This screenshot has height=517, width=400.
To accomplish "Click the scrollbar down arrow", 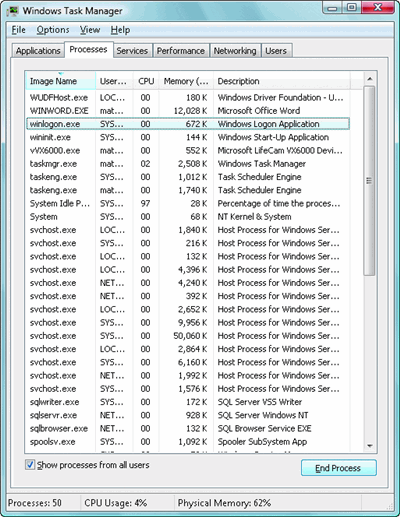I will [x=369, y=446].
